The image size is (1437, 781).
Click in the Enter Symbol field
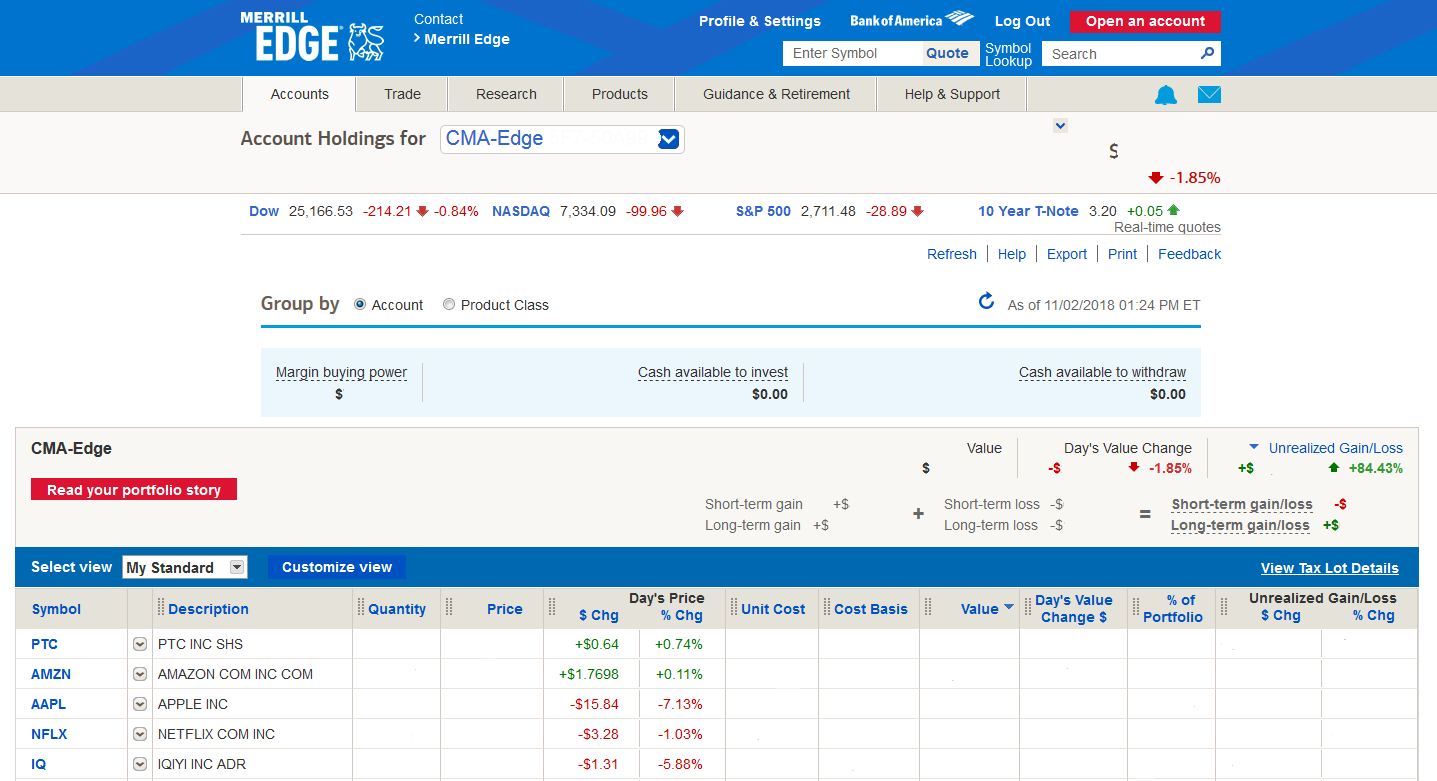pyautogui.click(x=852, y=53)
